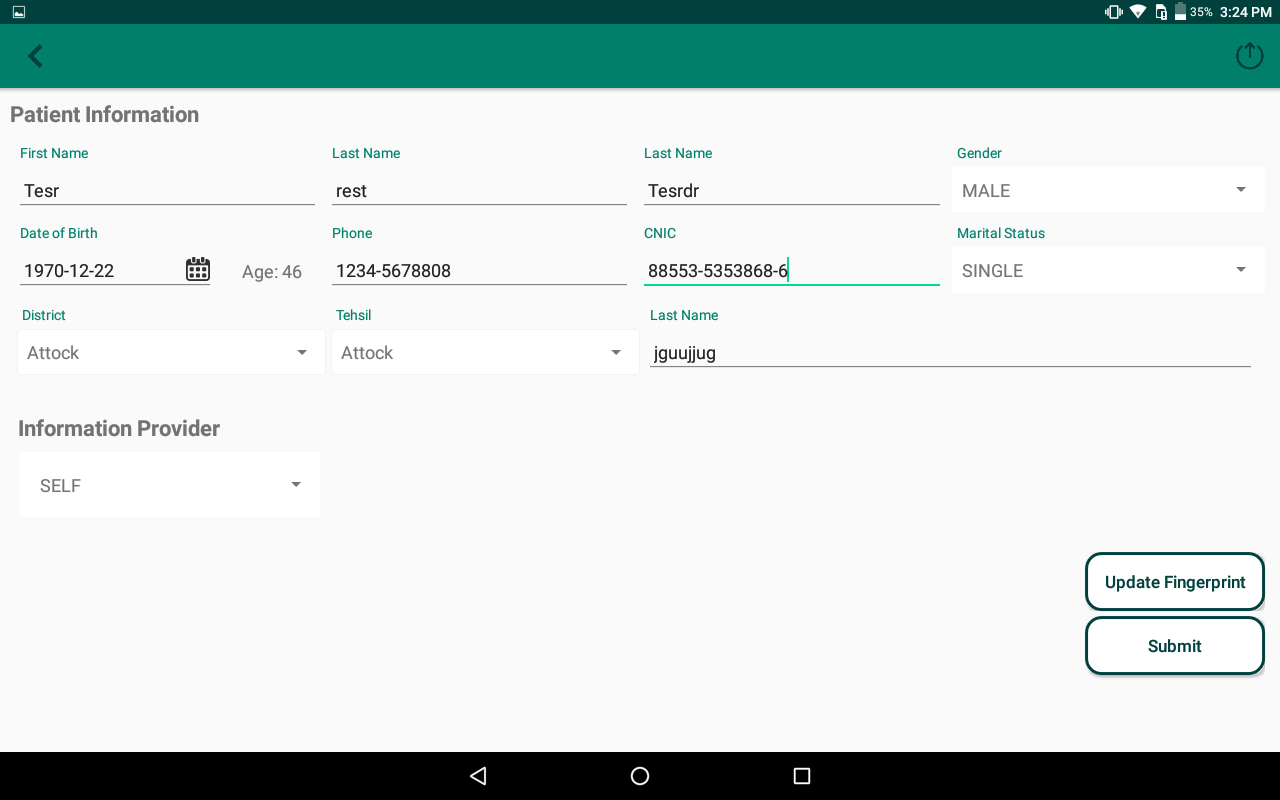Open the Date of Birth calendar picker
The image size is (1280, 800).
tap(198, 269)
